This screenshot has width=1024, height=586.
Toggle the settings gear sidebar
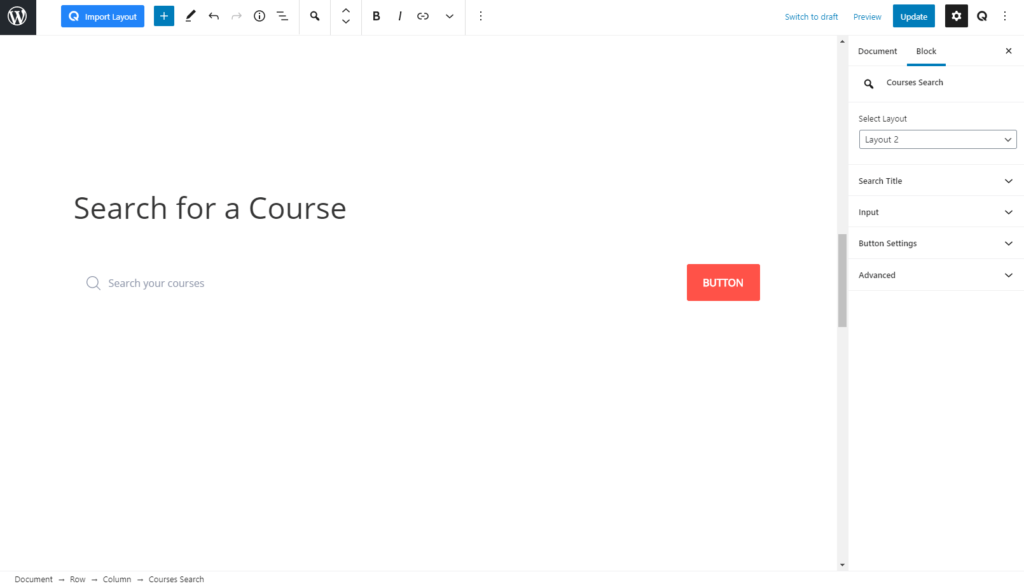point(956,16)
